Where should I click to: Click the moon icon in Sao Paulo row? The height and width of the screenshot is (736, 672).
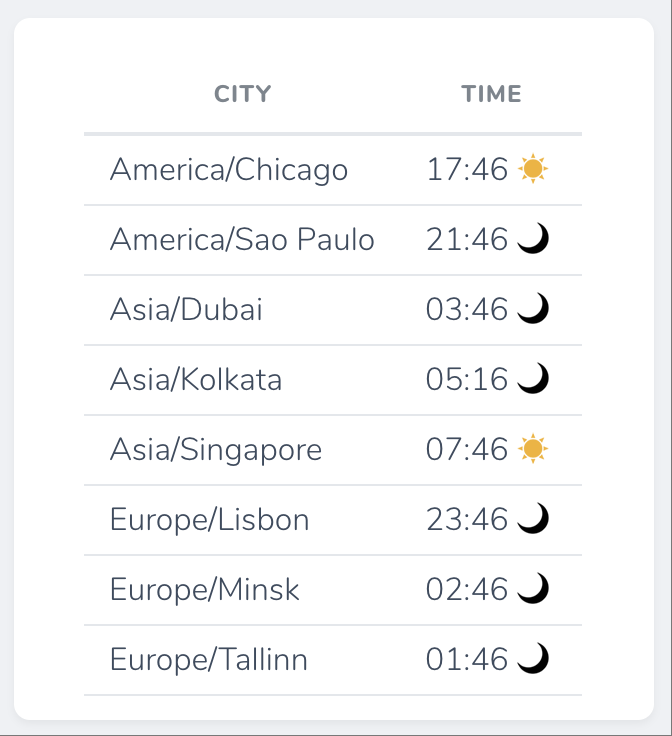coord(533,238)
